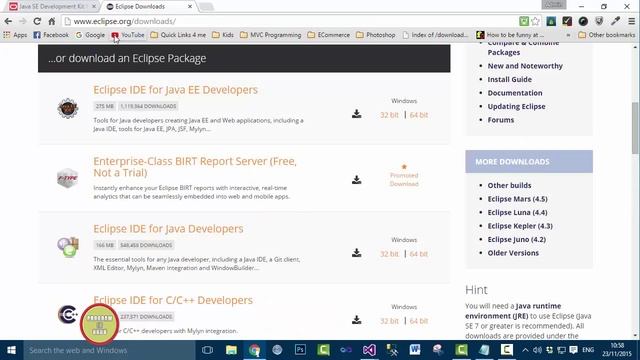This screenshot has height=360, width=640.
Task: Click the download icon for BIRT Report Server
Action: [356, 180]
